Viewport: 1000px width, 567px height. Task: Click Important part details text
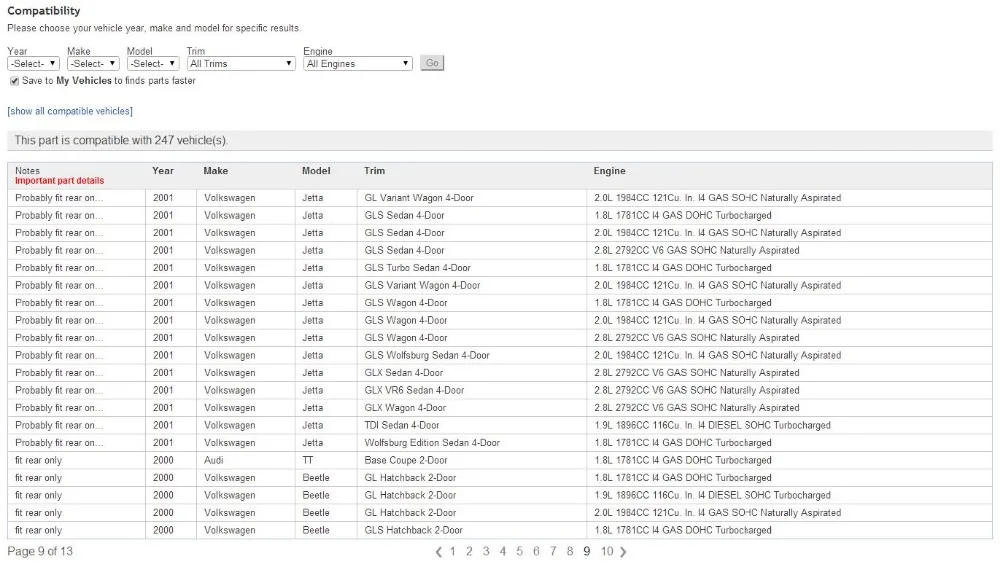pyautogui.click(x=59, y=181)
